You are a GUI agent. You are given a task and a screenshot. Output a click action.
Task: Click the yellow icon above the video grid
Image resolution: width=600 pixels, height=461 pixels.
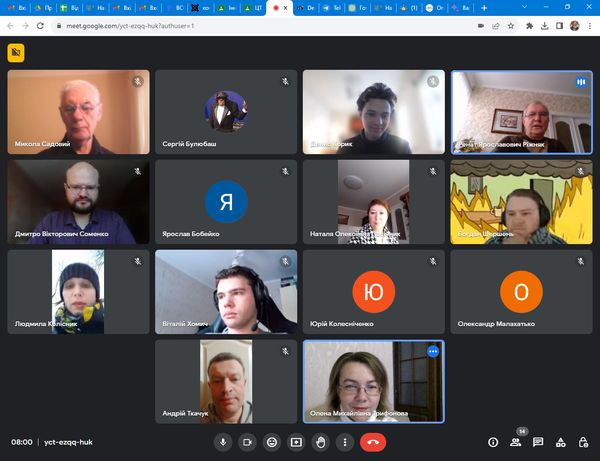(15, 53)
